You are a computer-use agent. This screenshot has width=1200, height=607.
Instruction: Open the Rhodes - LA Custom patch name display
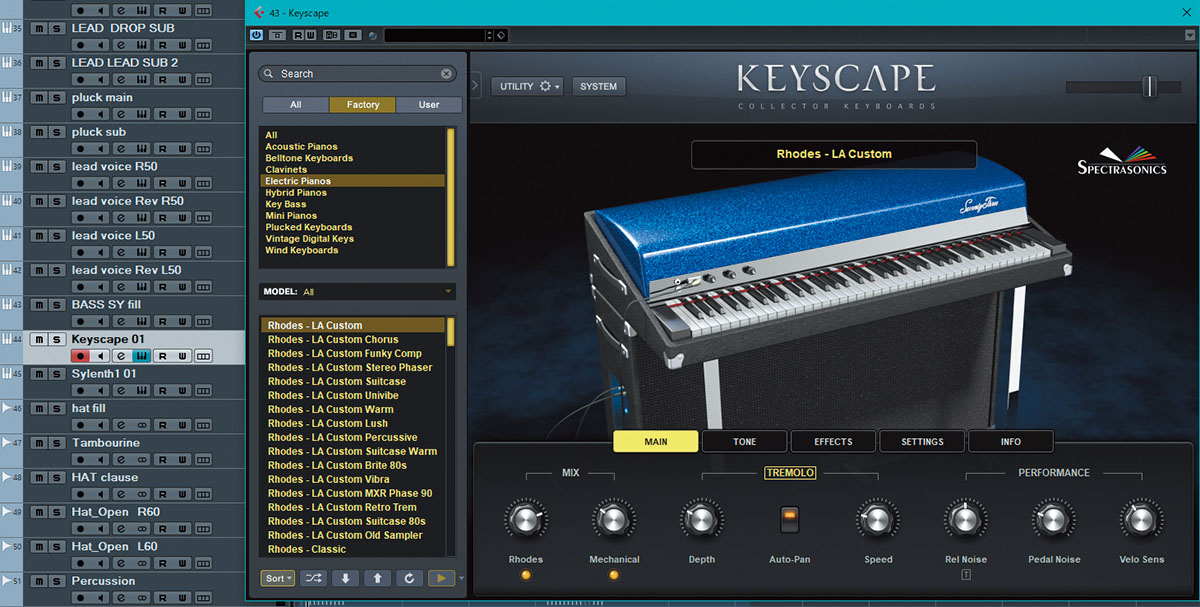pos(834,154)
